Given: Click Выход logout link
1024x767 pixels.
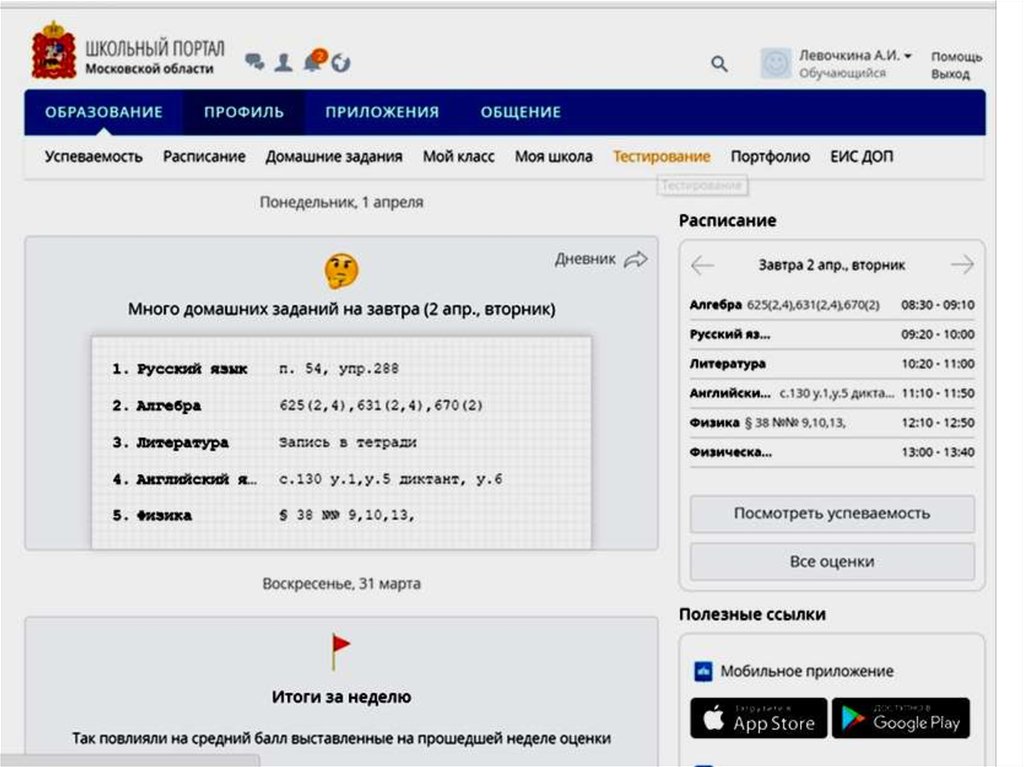Looking at the screenshot, I should coord(950,75).
